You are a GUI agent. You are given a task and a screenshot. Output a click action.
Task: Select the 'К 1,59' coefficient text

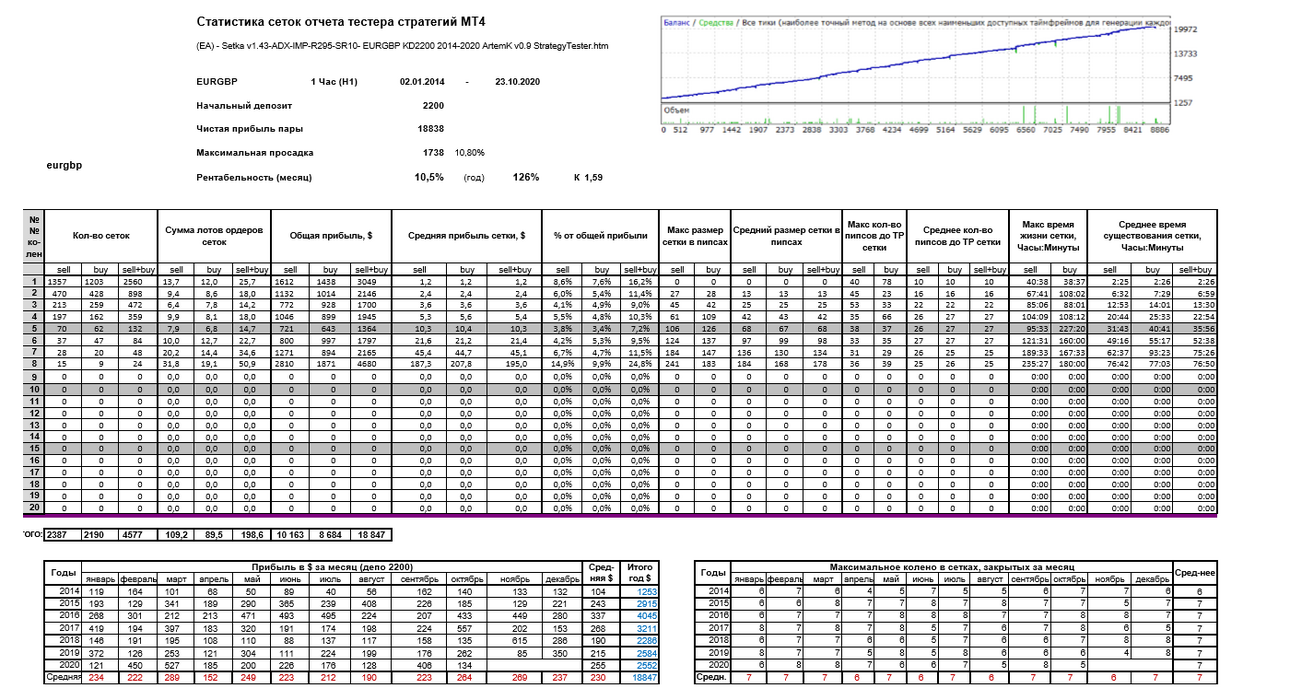pos(588,177)
